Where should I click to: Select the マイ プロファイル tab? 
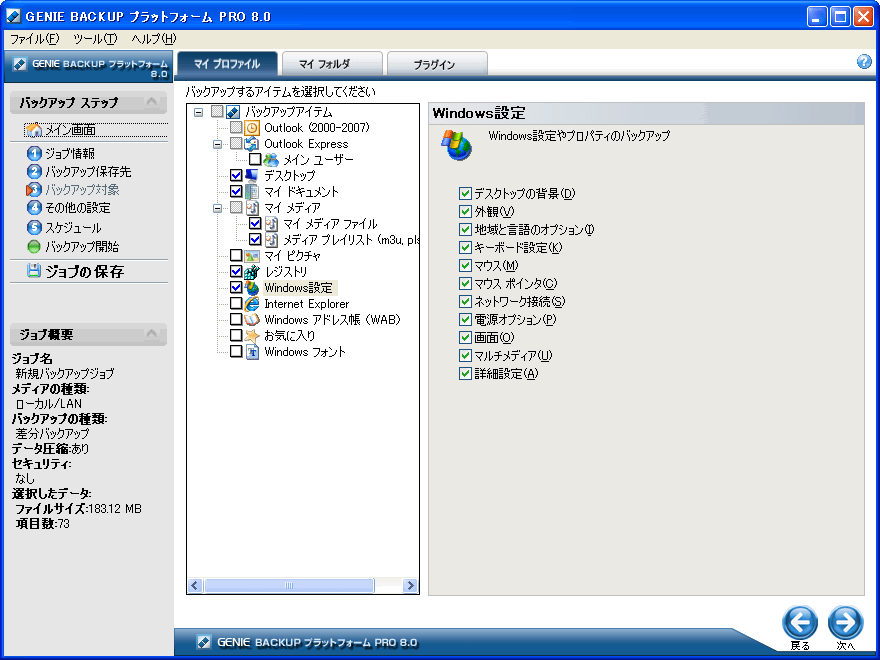tap(227, 64)
